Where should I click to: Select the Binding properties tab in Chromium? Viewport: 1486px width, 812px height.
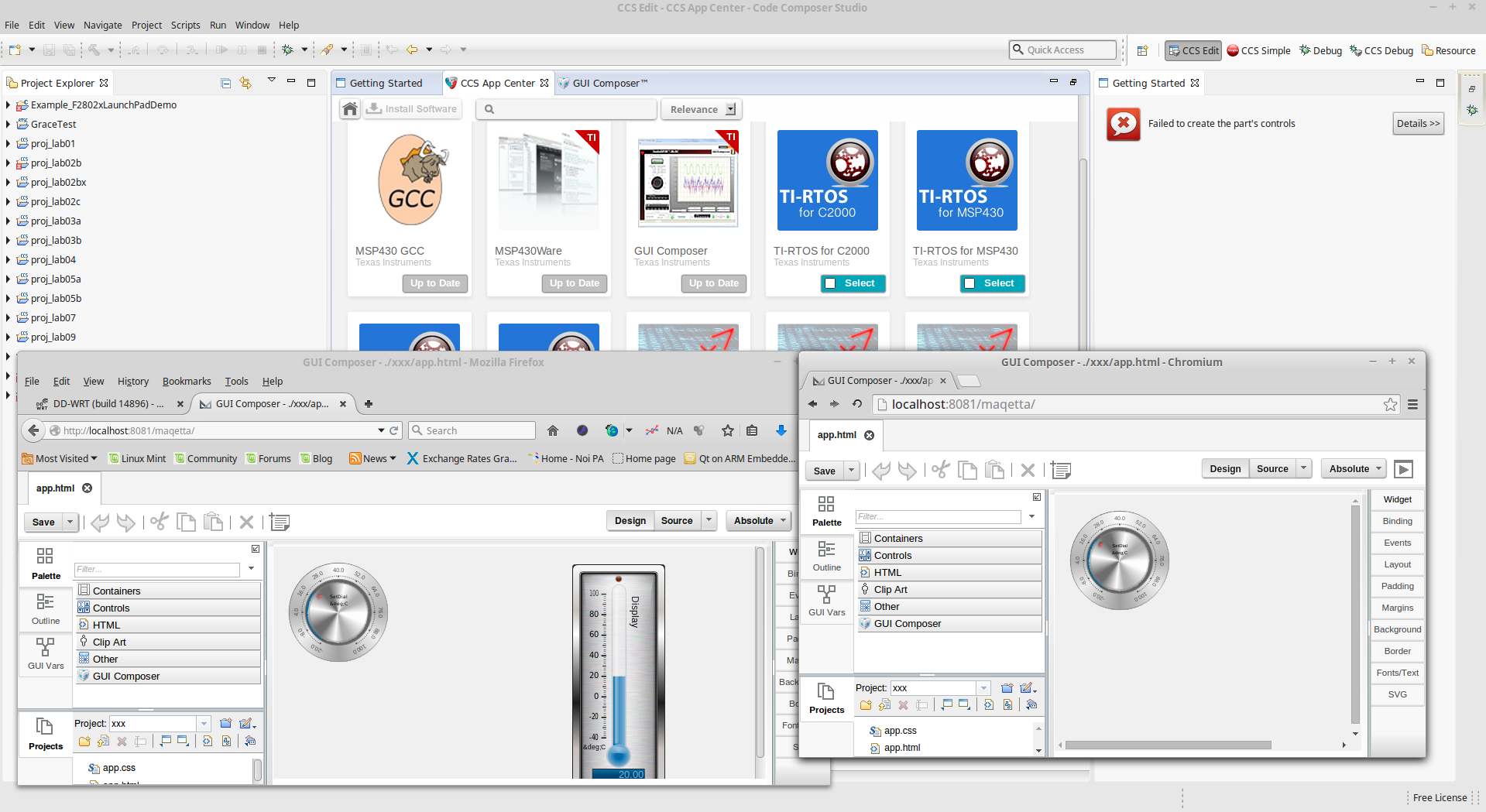coord(1397,521)
